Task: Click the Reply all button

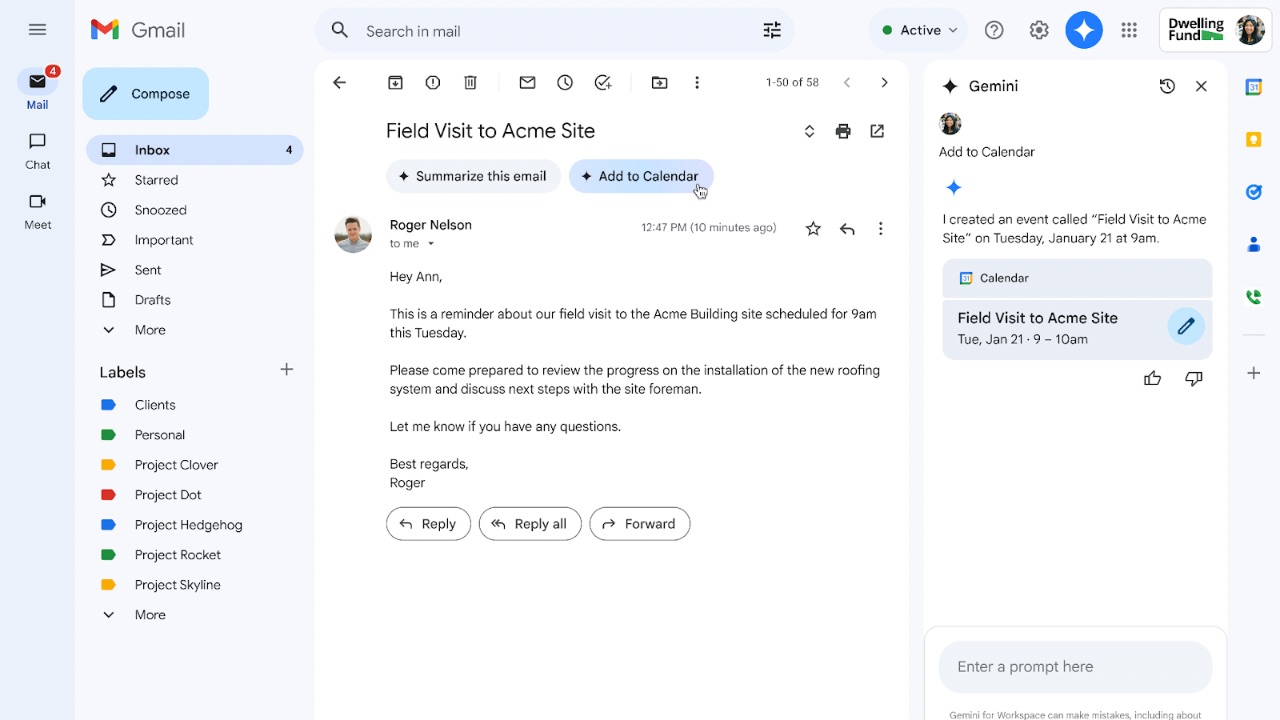Action: pos(530,524)
